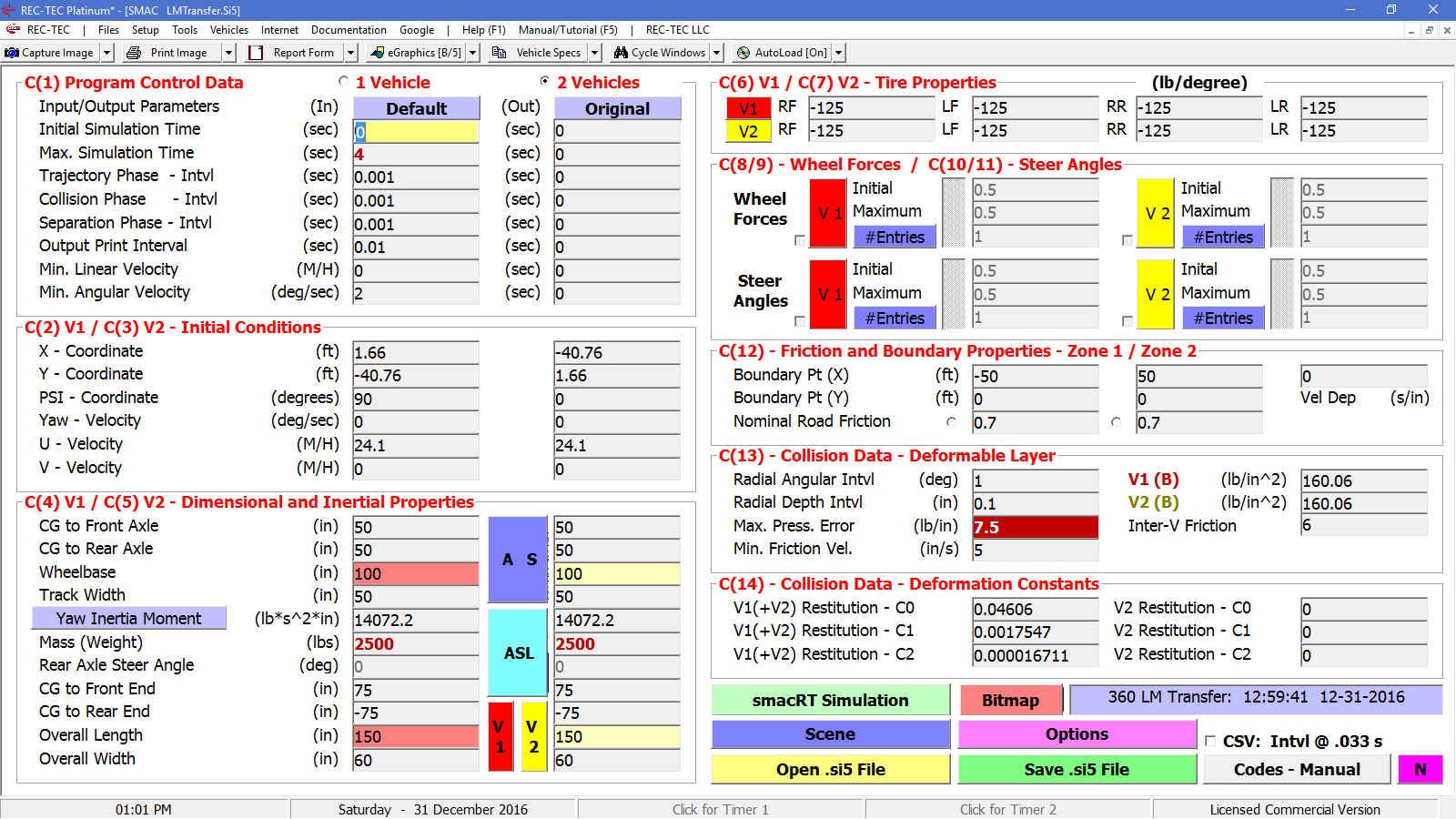The height and width of the screenshot is (819, 1456).
Task: Click Open .si5 File button
Action: (x=830, y=769)
